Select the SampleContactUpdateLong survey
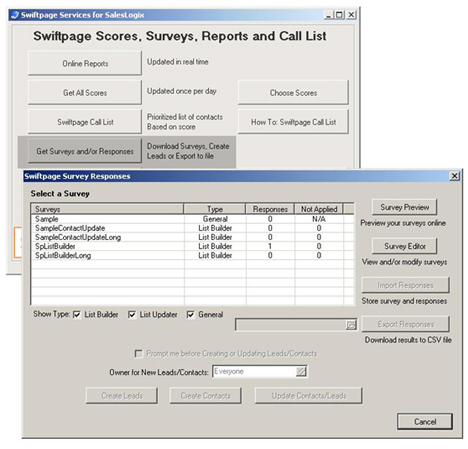The width and height of the screenshot is (468, 449). pos(192,237)
